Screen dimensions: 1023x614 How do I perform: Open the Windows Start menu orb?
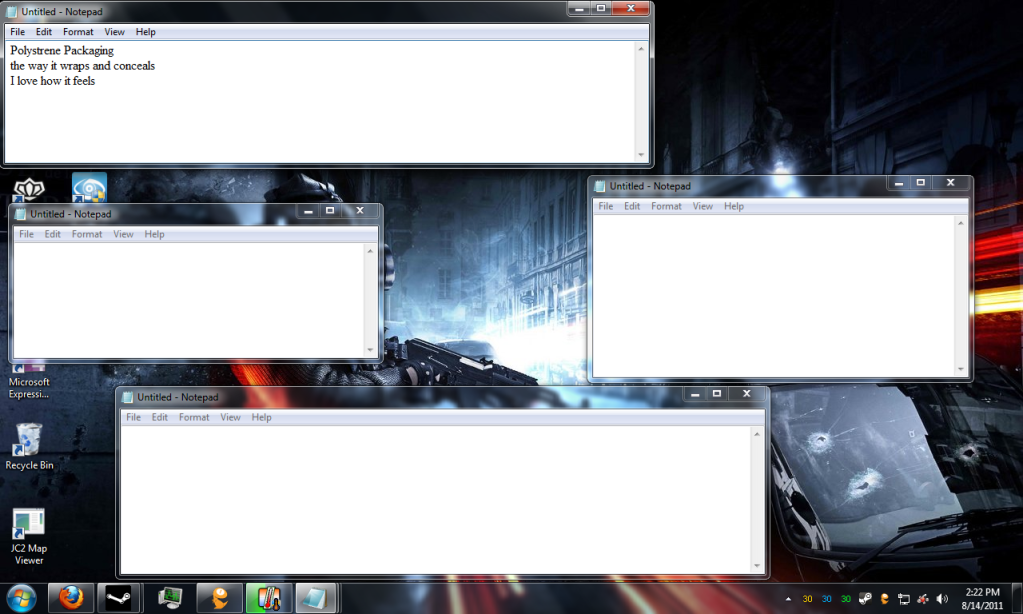pos(21,598)
